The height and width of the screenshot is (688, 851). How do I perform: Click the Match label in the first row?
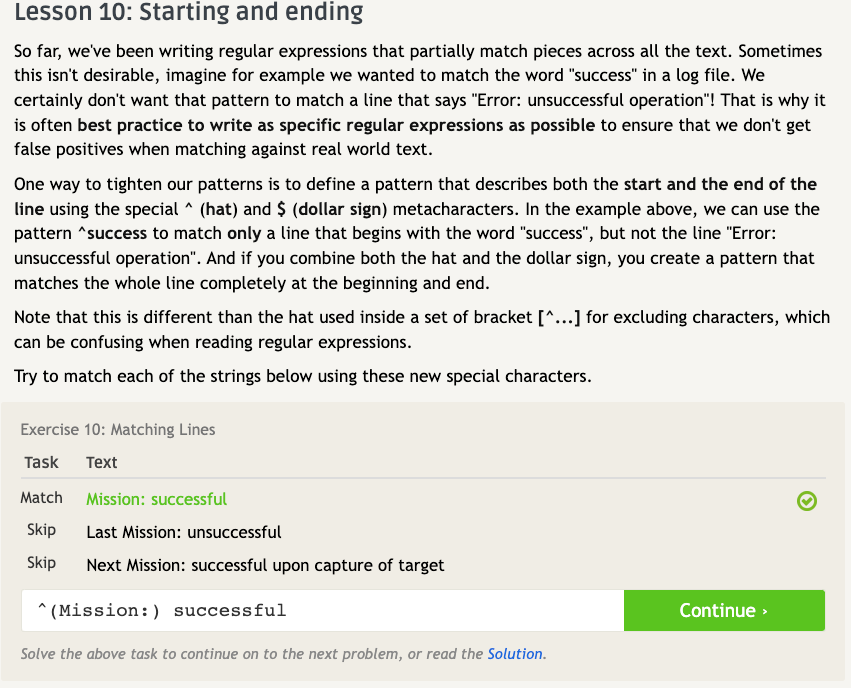pyautogui.click(x=41, y=498)
